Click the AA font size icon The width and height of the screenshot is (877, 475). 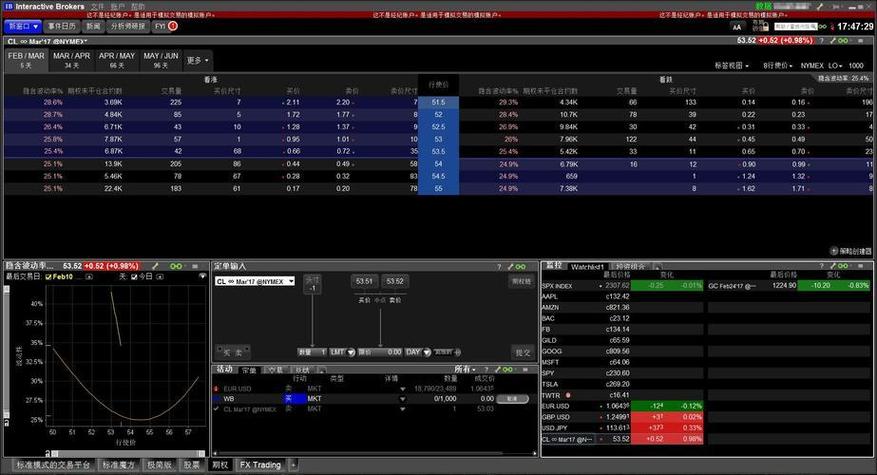click(x=737, y=27)
